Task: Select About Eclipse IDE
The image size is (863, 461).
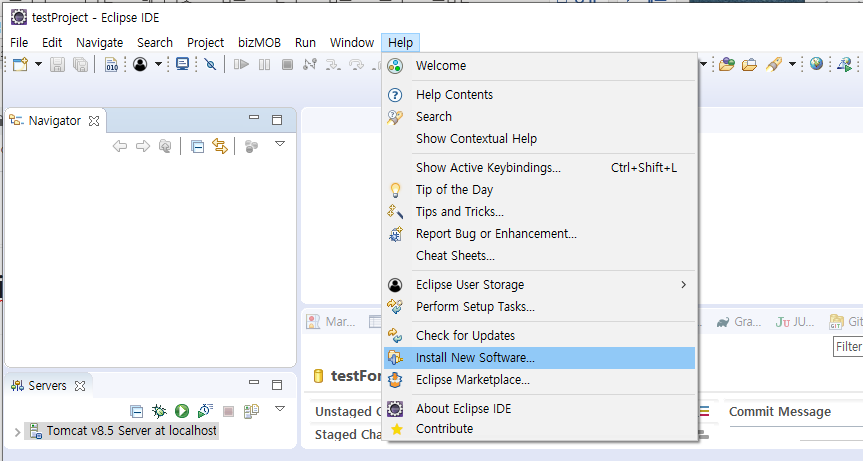Action: 539,409
